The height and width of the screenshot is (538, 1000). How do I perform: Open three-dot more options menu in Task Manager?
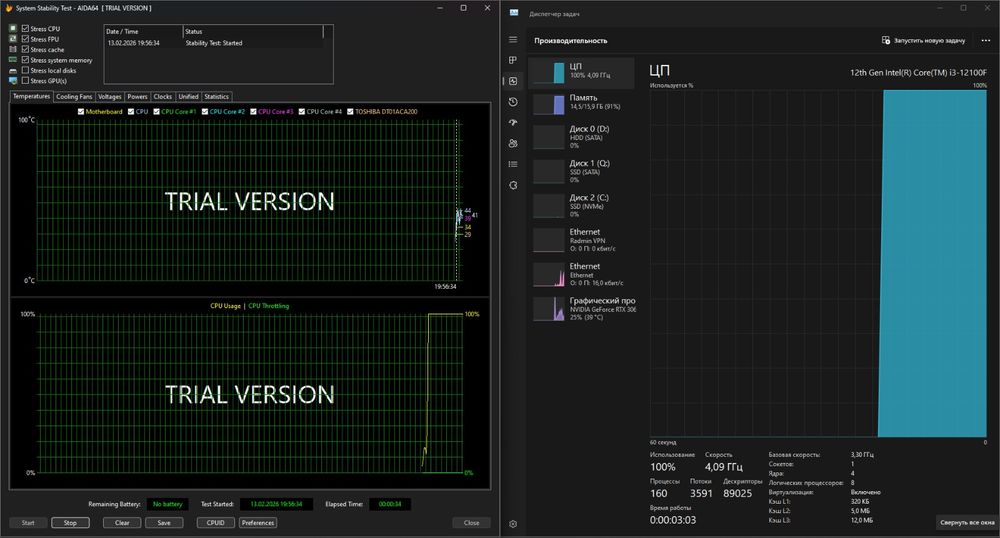984,40
